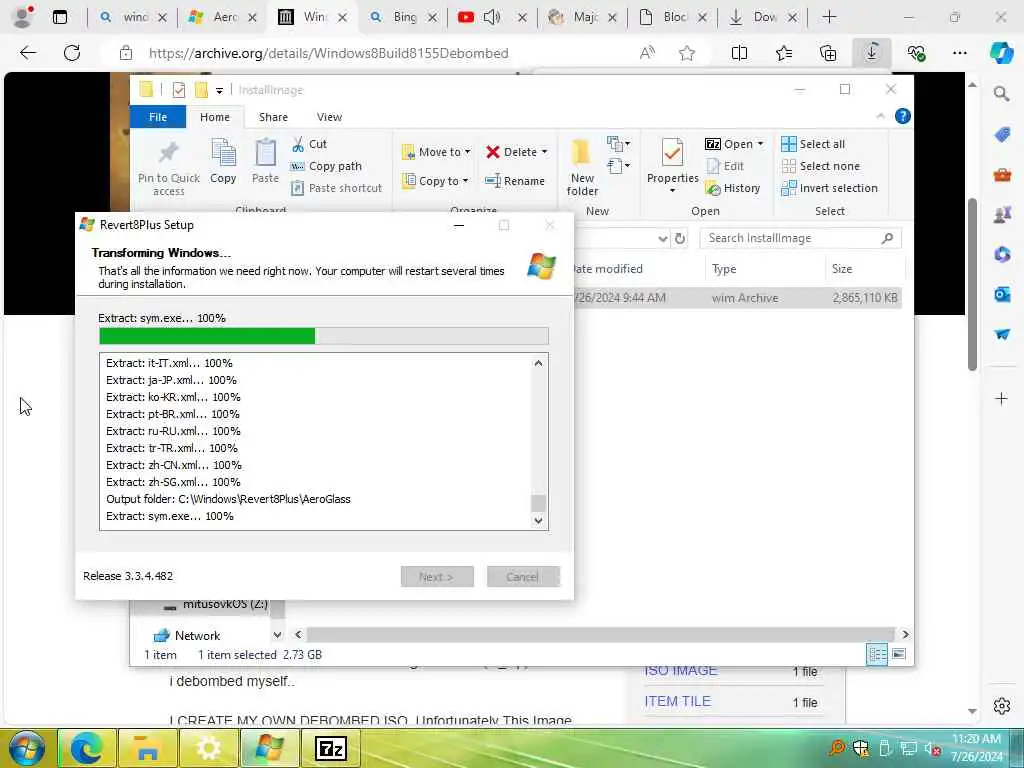Image resolution: width=1024 pixels, height=768 pixels.
Task: Collapse the Explorer ribbon chevron
Action: coord(880,116)
